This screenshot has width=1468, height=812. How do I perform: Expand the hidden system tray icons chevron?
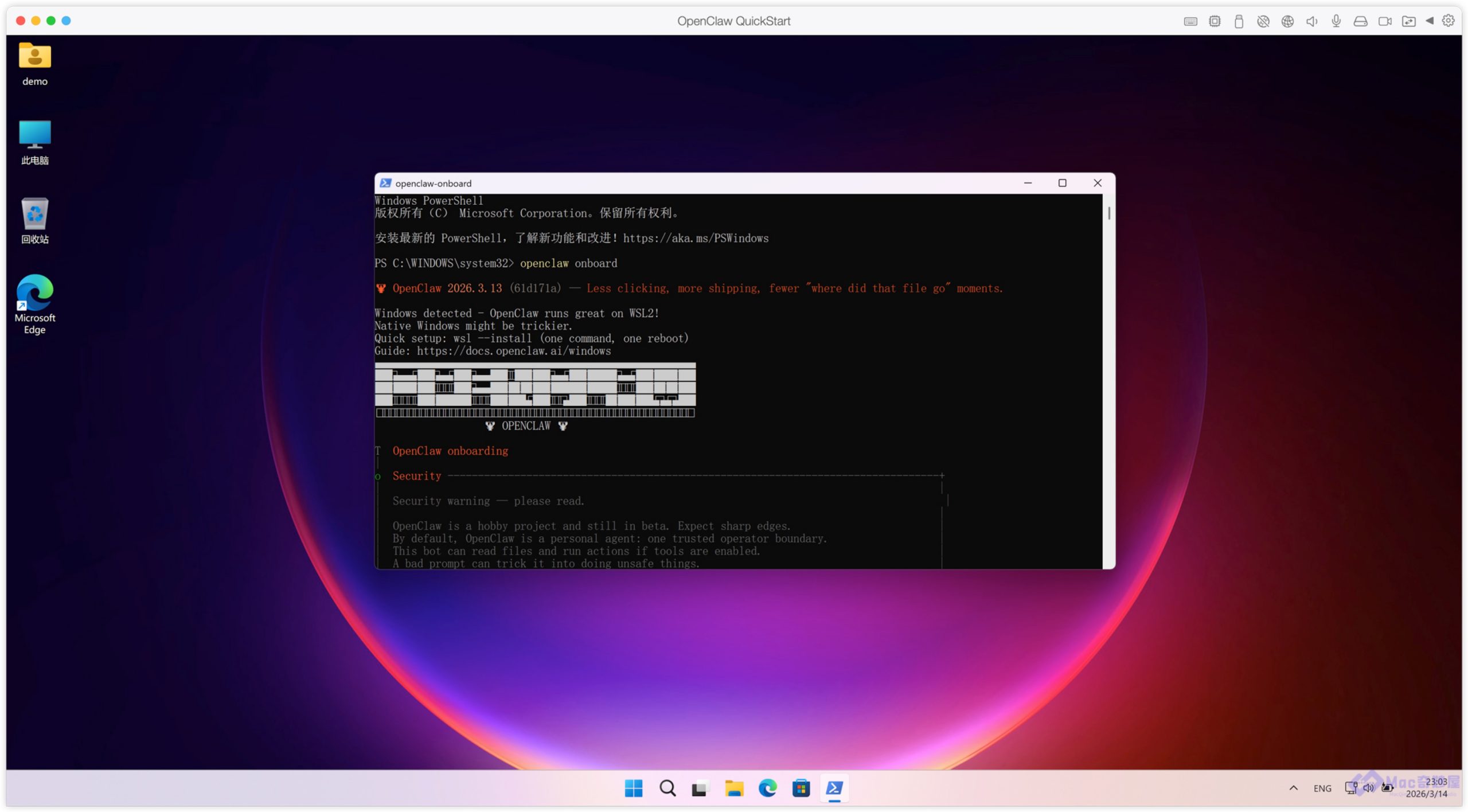1293,788
